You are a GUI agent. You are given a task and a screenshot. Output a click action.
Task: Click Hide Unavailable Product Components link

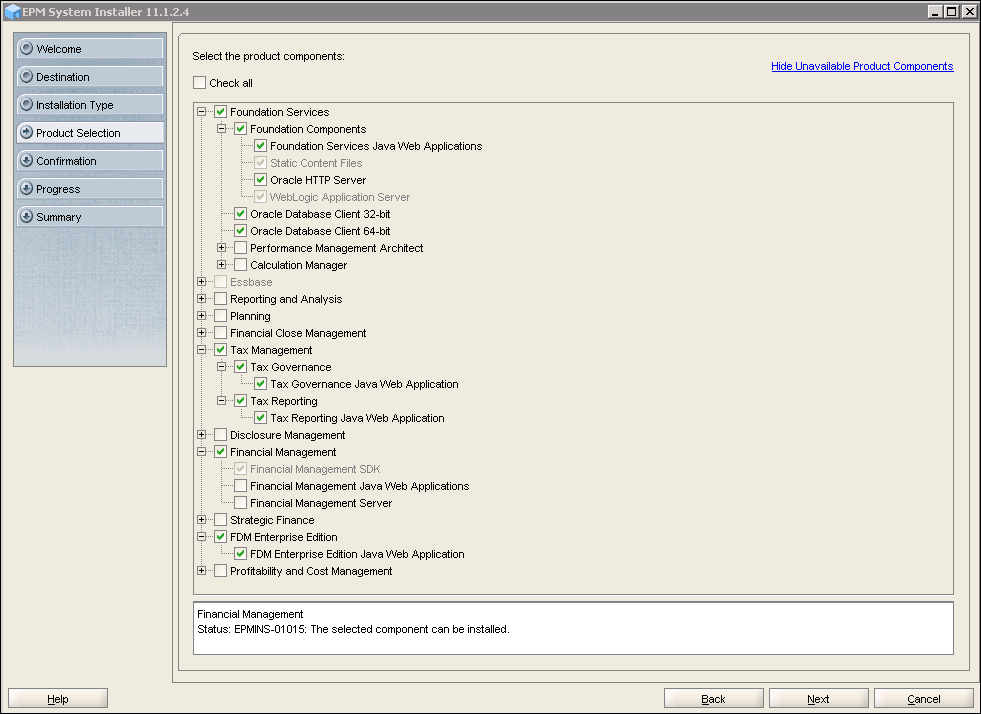[x=862, y=66]
